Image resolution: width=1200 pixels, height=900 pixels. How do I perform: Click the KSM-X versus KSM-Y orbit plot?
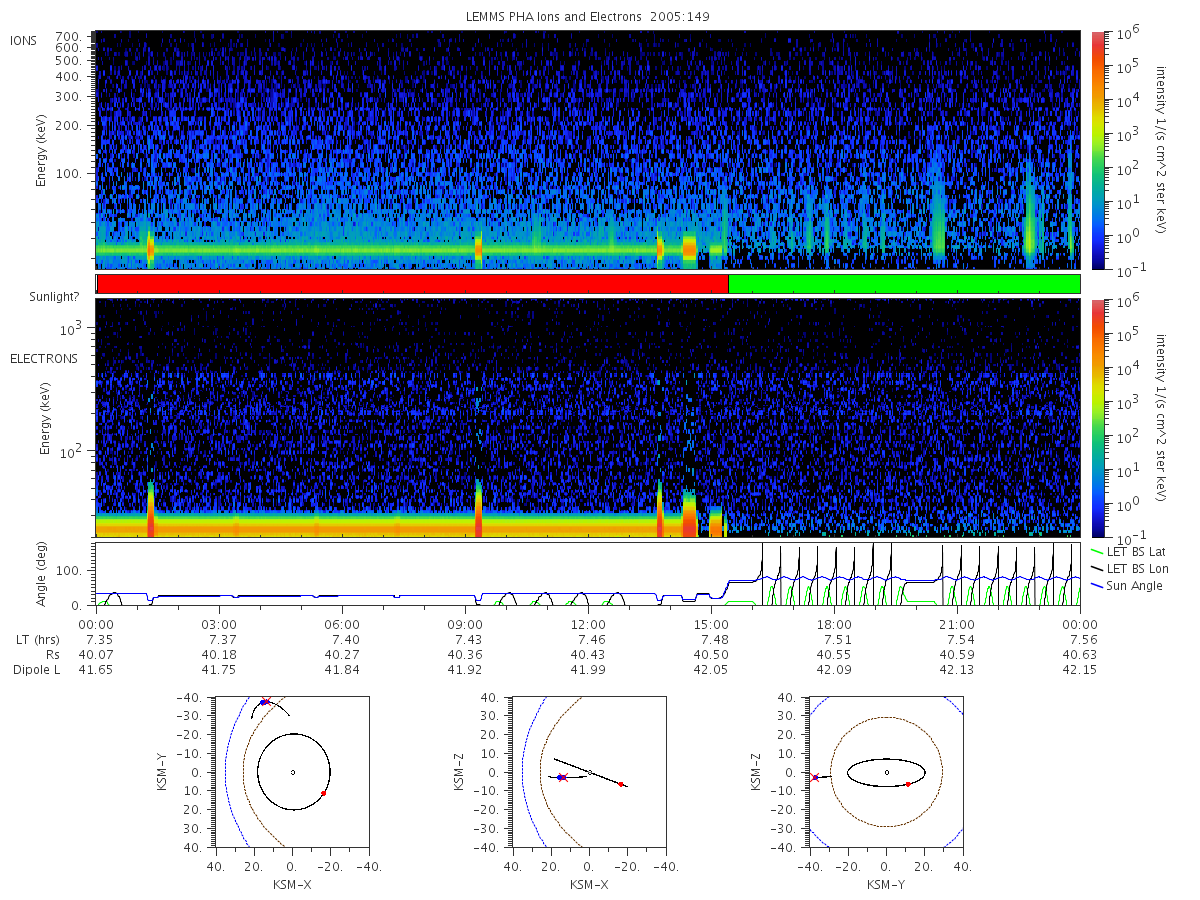tap(292, 772)
